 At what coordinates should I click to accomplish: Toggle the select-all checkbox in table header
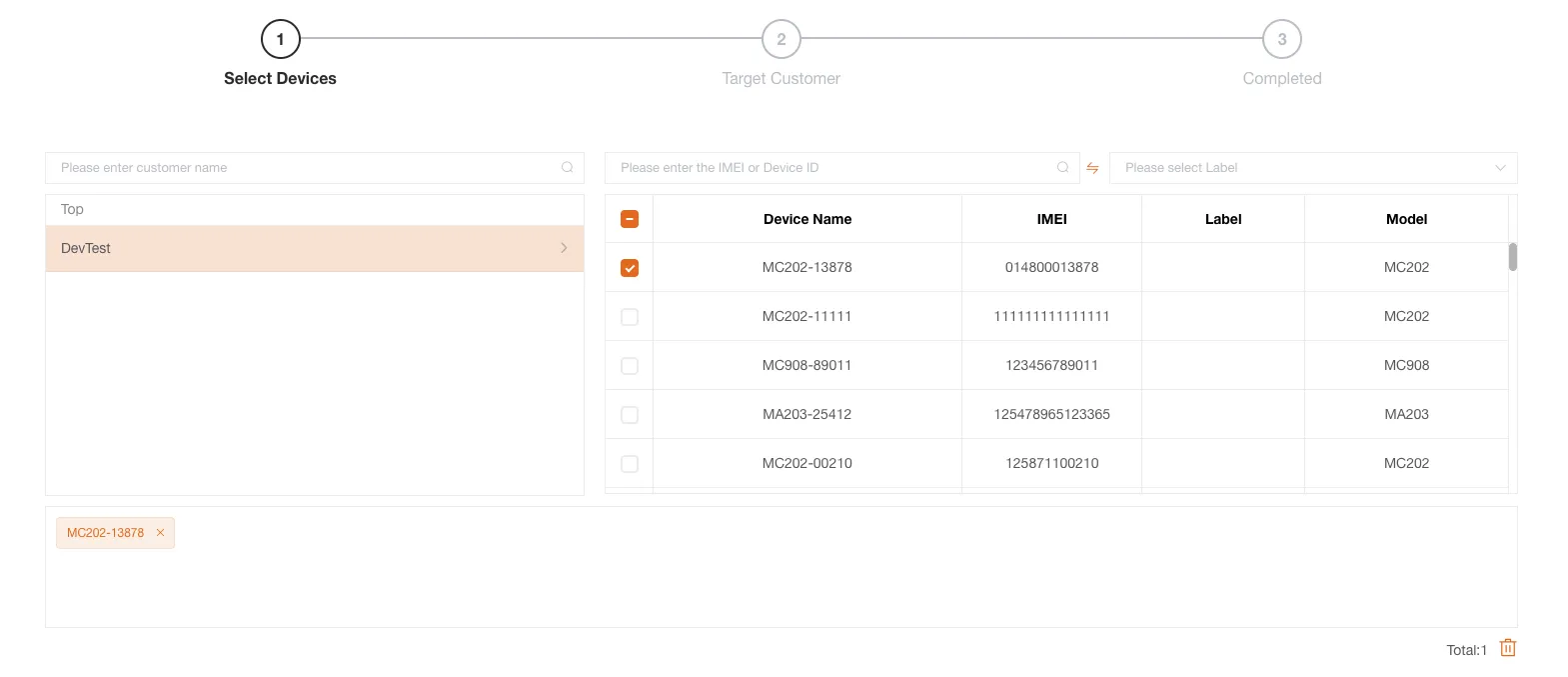(x=630, y=219)
